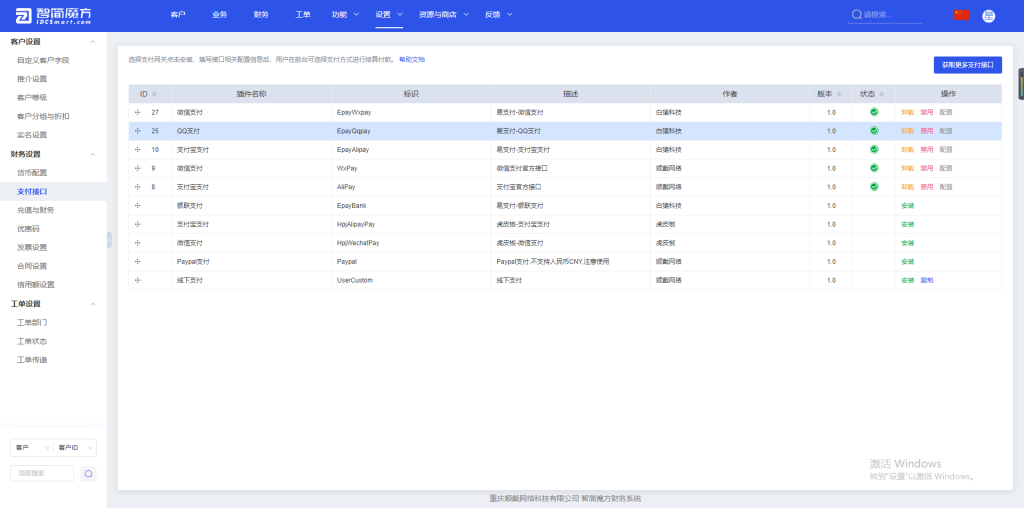The image size is (1024, 508).
Task: Click the drag handle icon of the Paypal row
Action: click(138, 261)
